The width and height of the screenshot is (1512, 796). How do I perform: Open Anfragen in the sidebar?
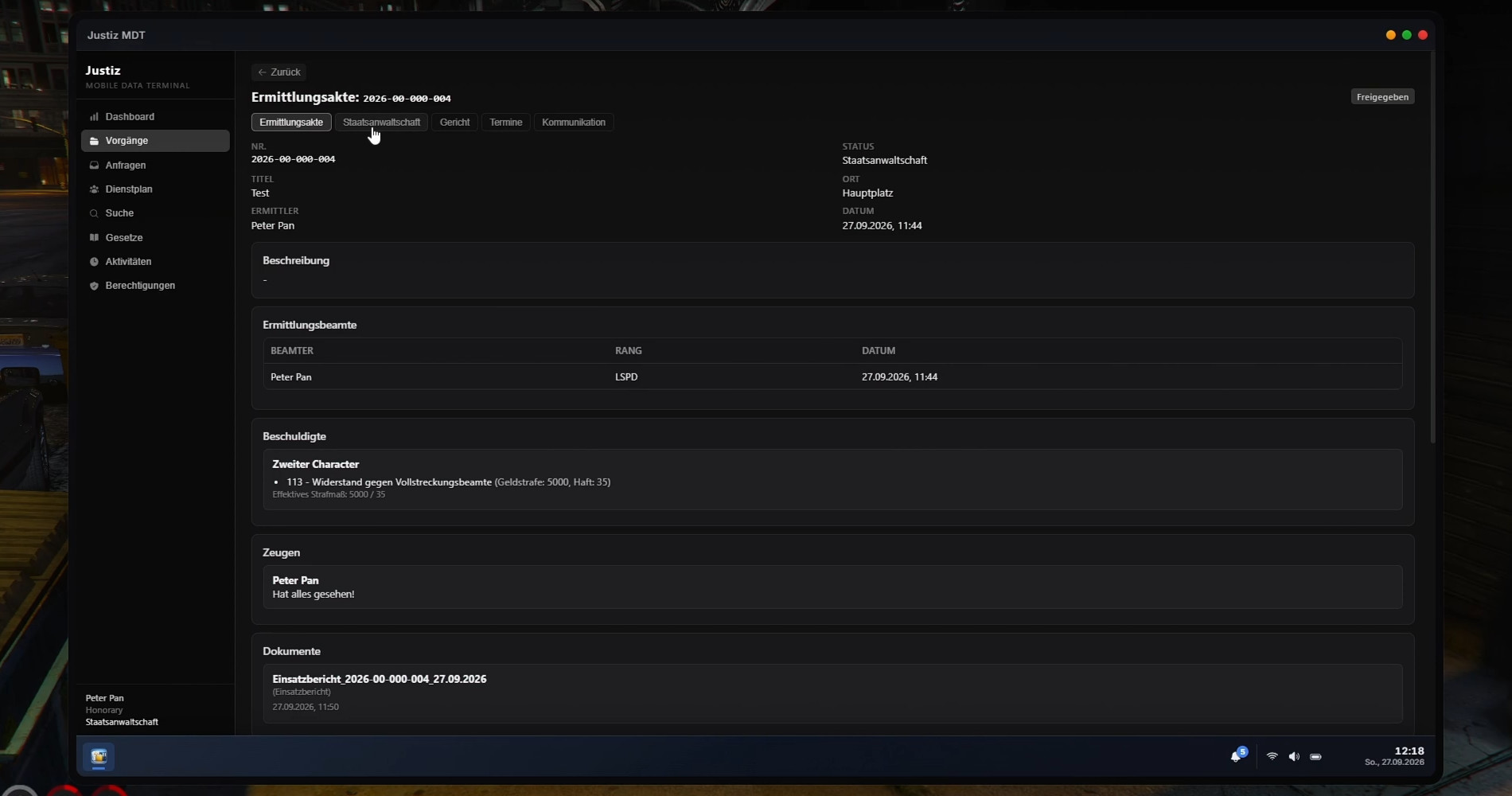pyautogui.click(x=155, y=166)
